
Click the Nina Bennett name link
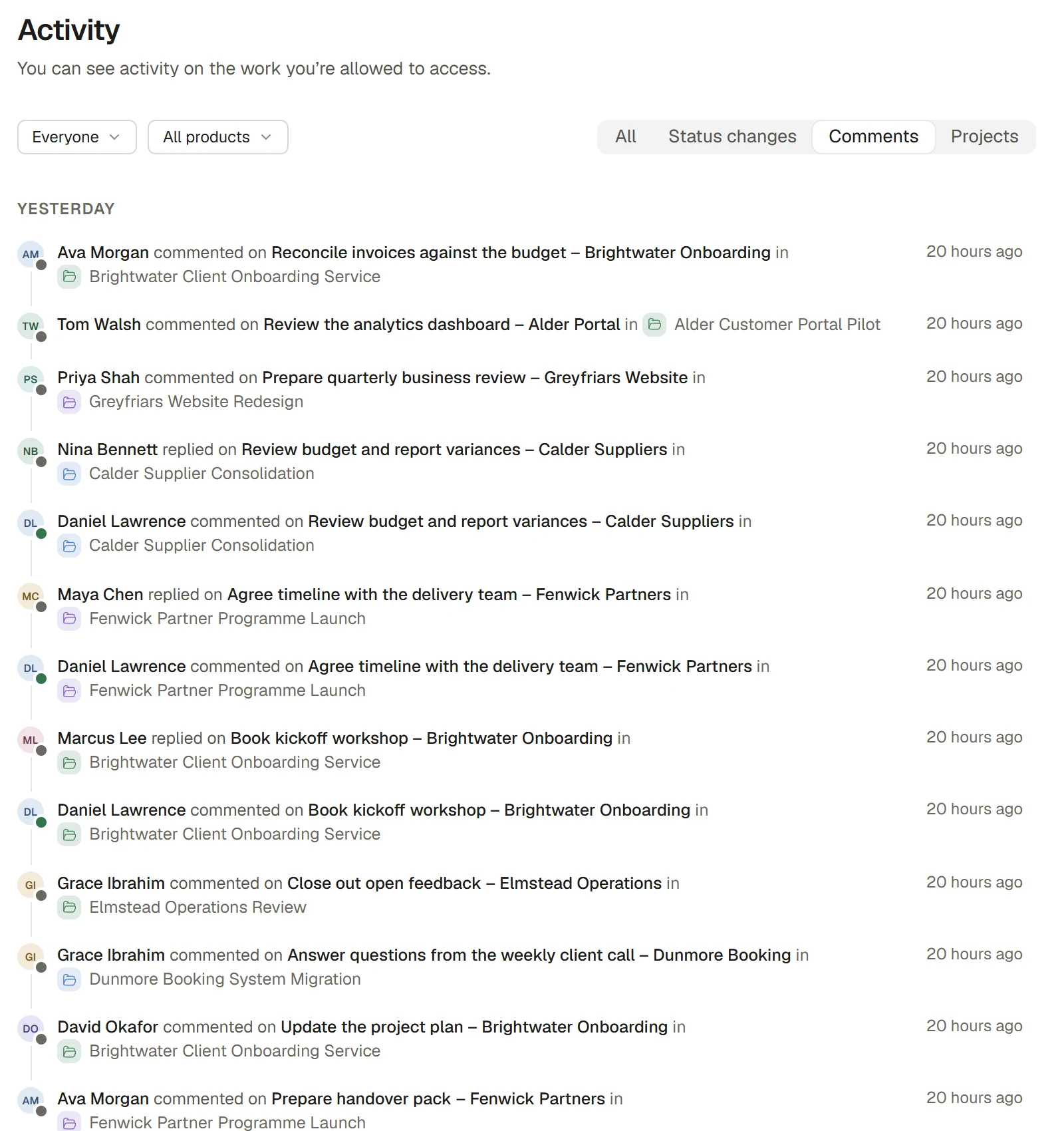[108, 450]
